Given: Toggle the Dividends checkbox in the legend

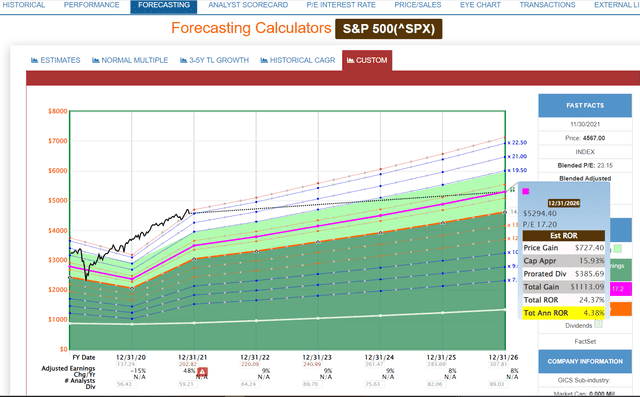Looking at the screenshot, I should pyautogui.click(x=598, y=324).
